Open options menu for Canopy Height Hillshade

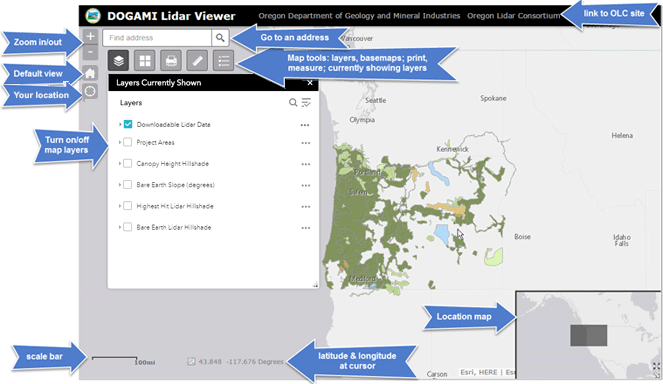click(x=306, y=164)
